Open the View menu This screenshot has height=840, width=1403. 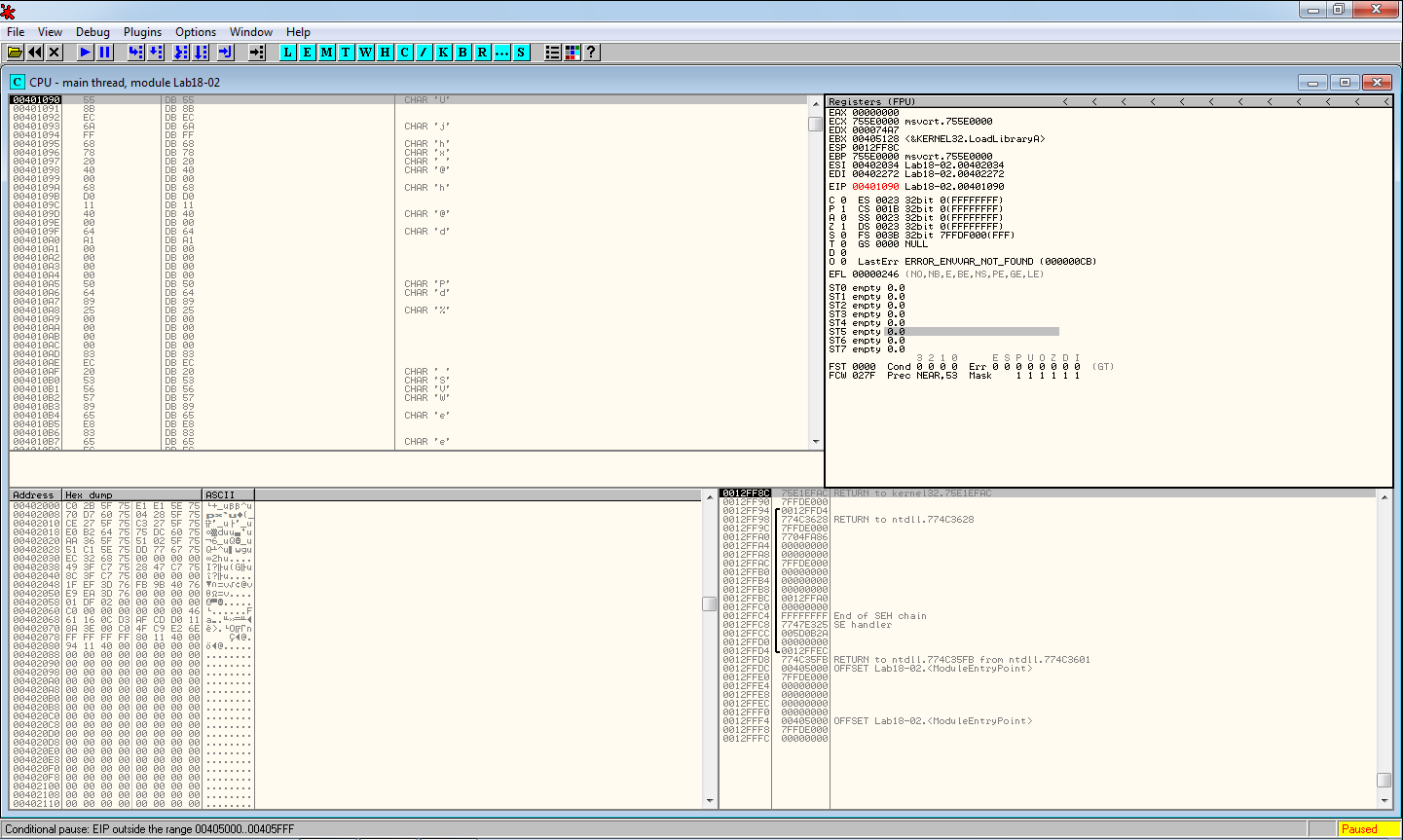[x=50, y=32]
